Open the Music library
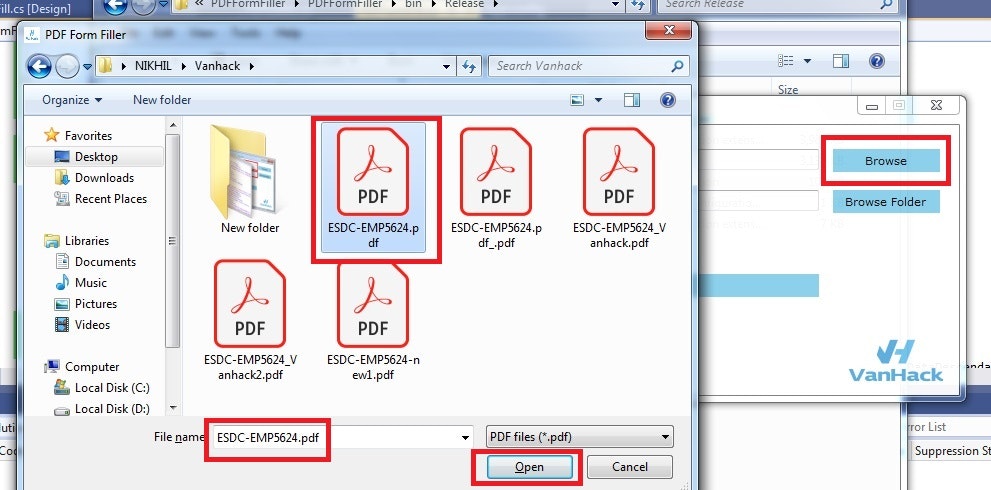Viewport: 991px width, 490px height. (x=90, y=283)
